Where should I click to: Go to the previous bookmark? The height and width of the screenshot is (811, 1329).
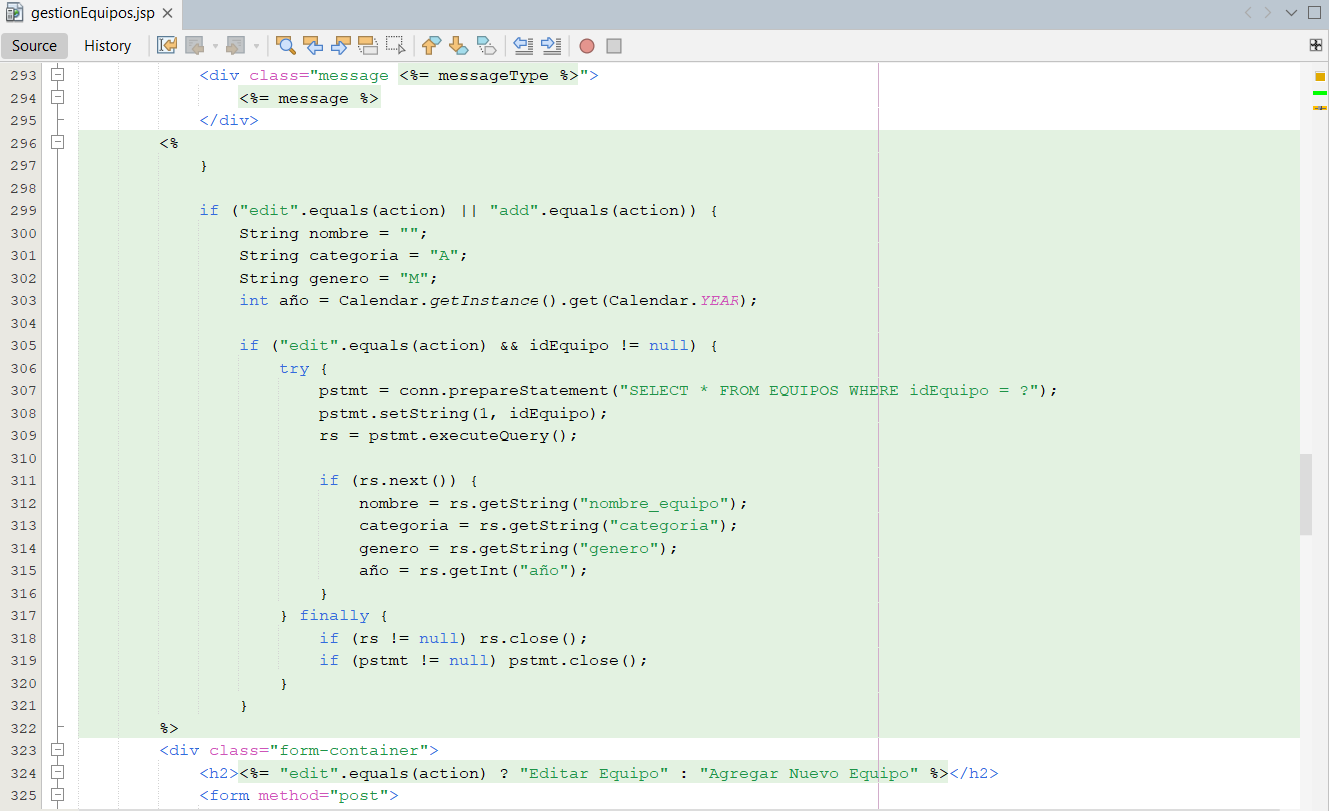pyautogui.click(x=431, y=46)
